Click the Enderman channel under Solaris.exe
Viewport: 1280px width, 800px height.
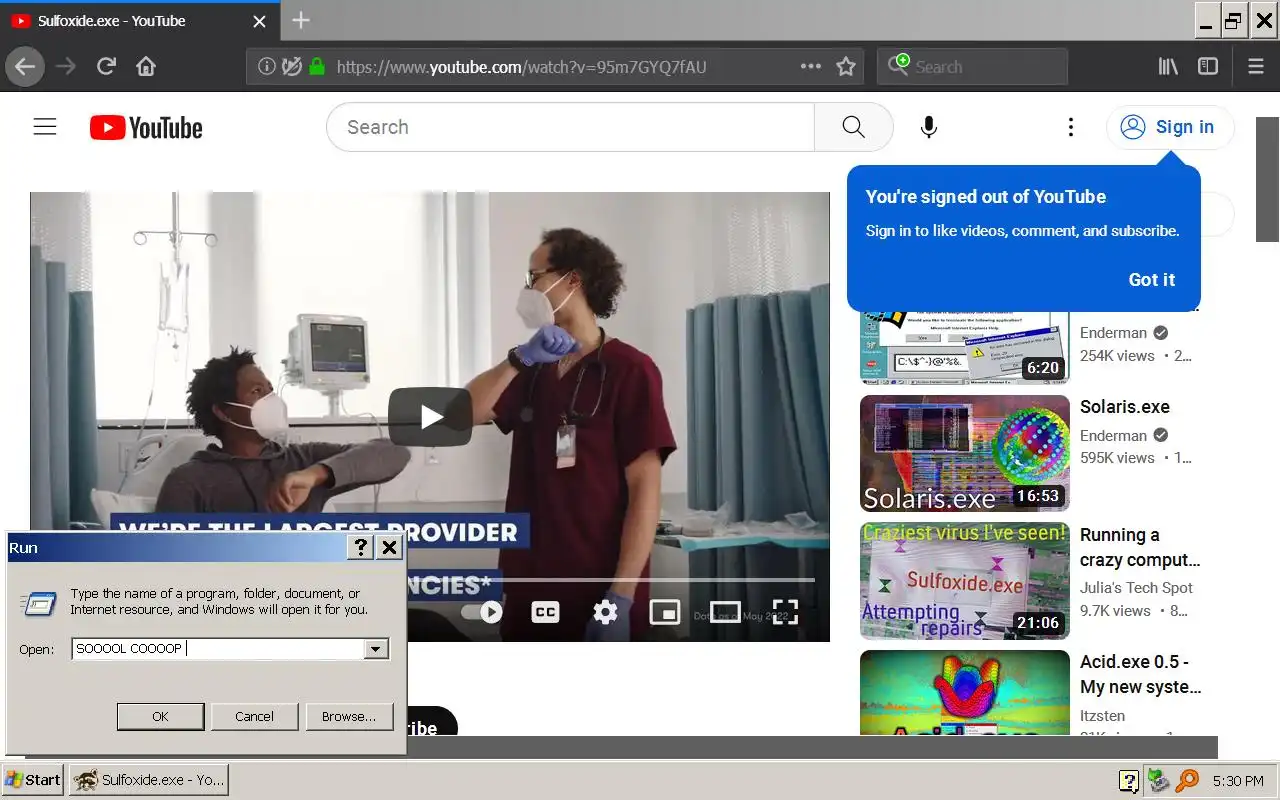point(1113,436)
